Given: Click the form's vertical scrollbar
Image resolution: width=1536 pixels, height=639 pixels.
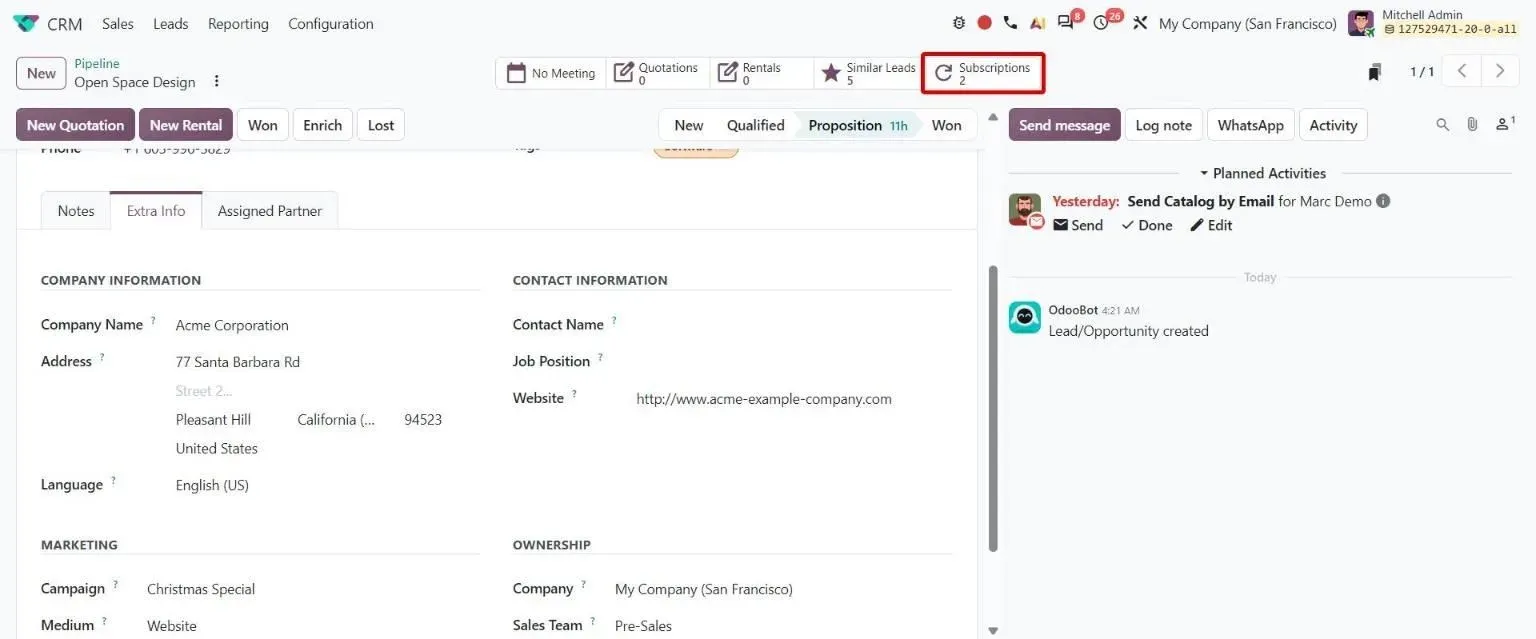Looking at the screenshot, I should pos(992,408).
